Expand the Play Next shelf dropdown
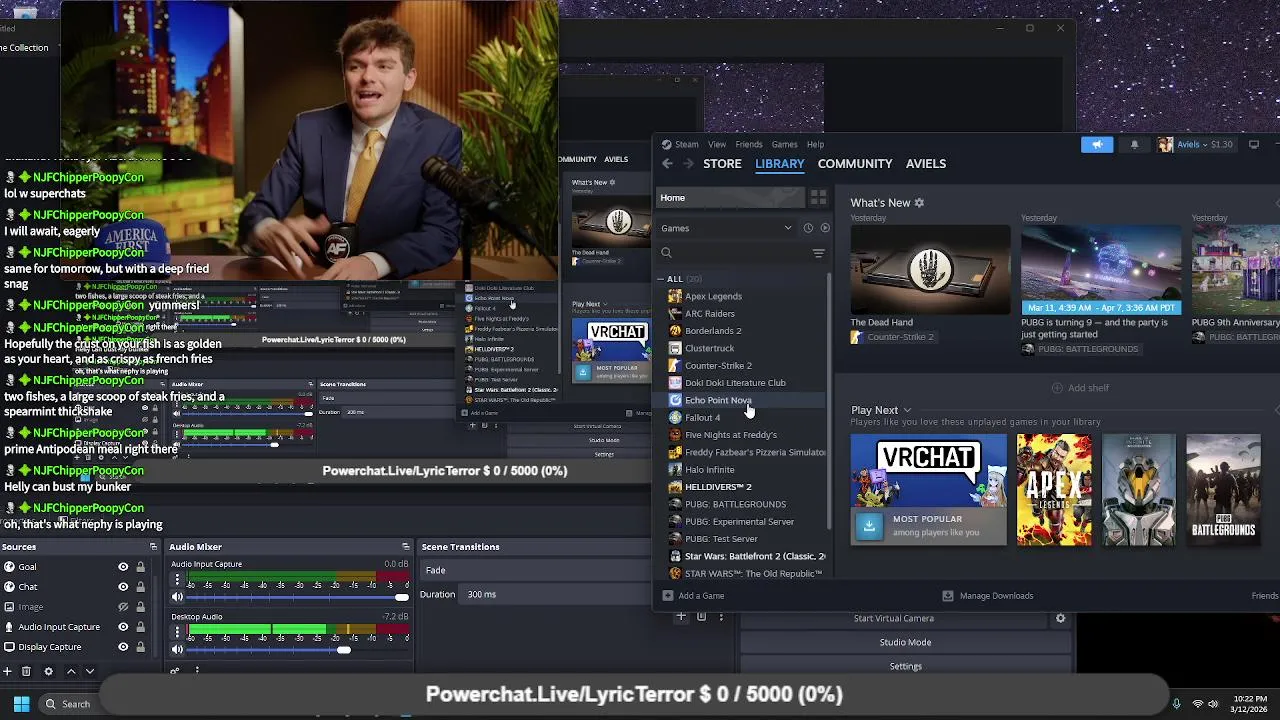 tap(907, 411)
